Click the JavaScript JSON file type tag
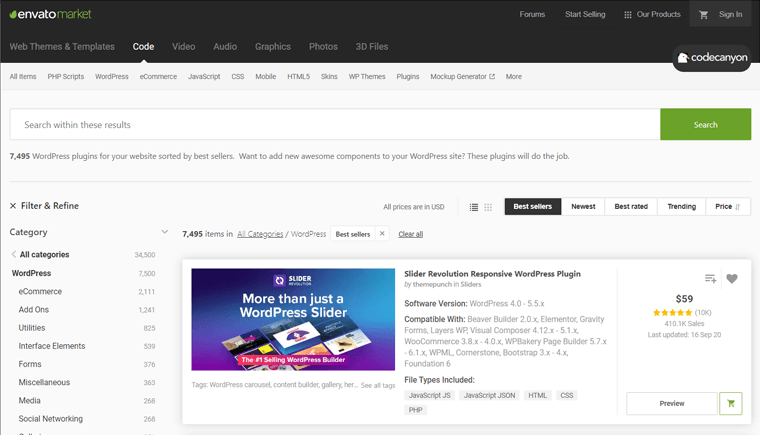Image resolution: width=760 pixels, height=435 pixels. 490,395
